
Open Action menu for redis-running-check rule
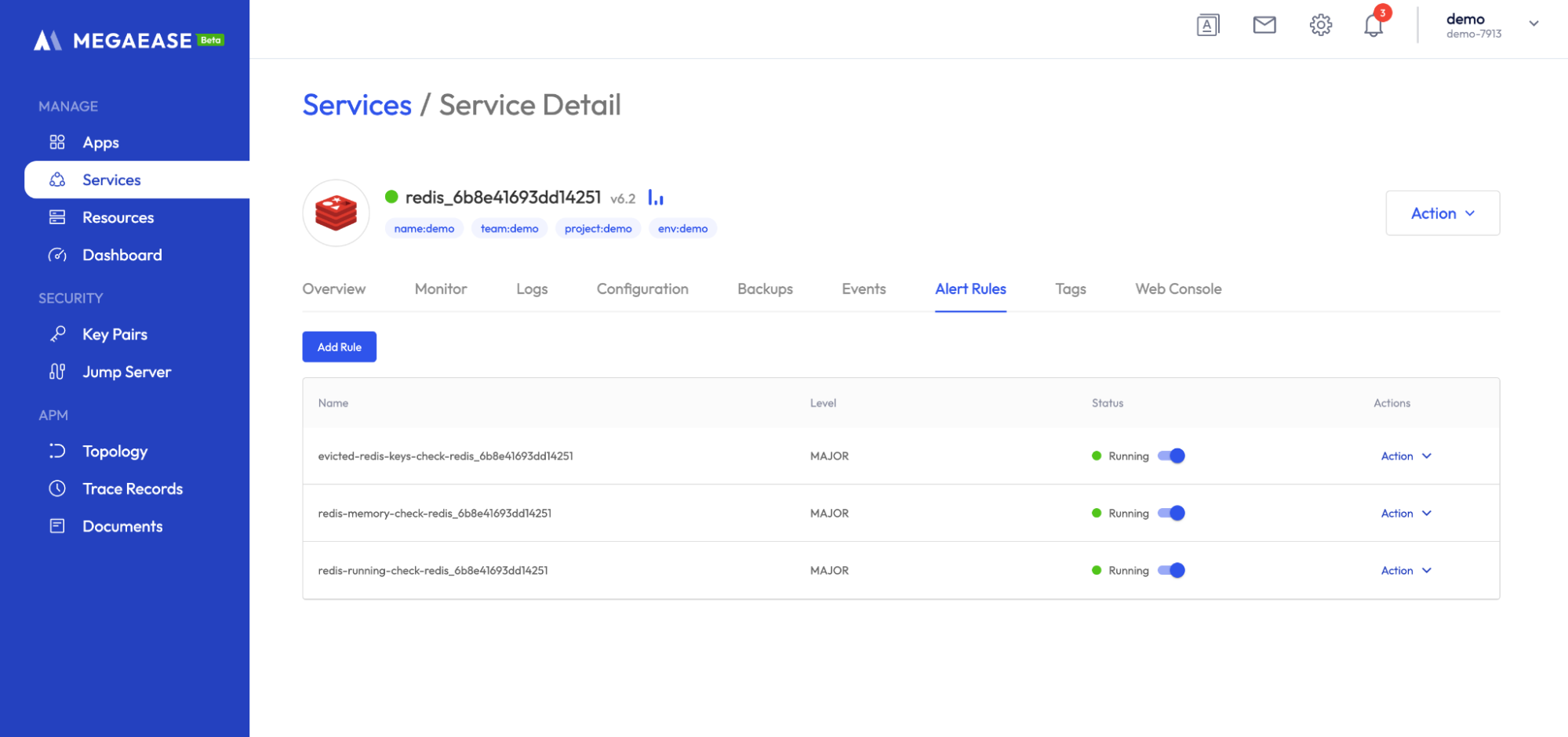coord(1406,570)
